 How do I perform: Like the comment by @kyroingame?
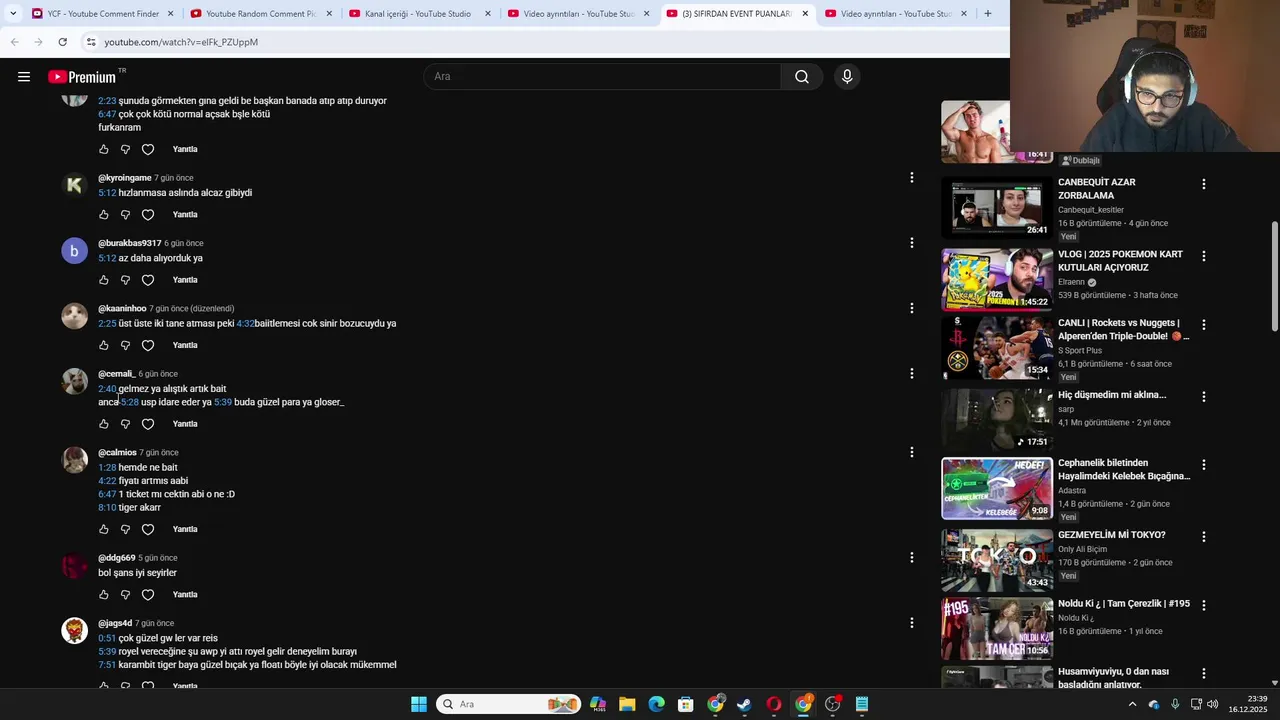[103, 215]
